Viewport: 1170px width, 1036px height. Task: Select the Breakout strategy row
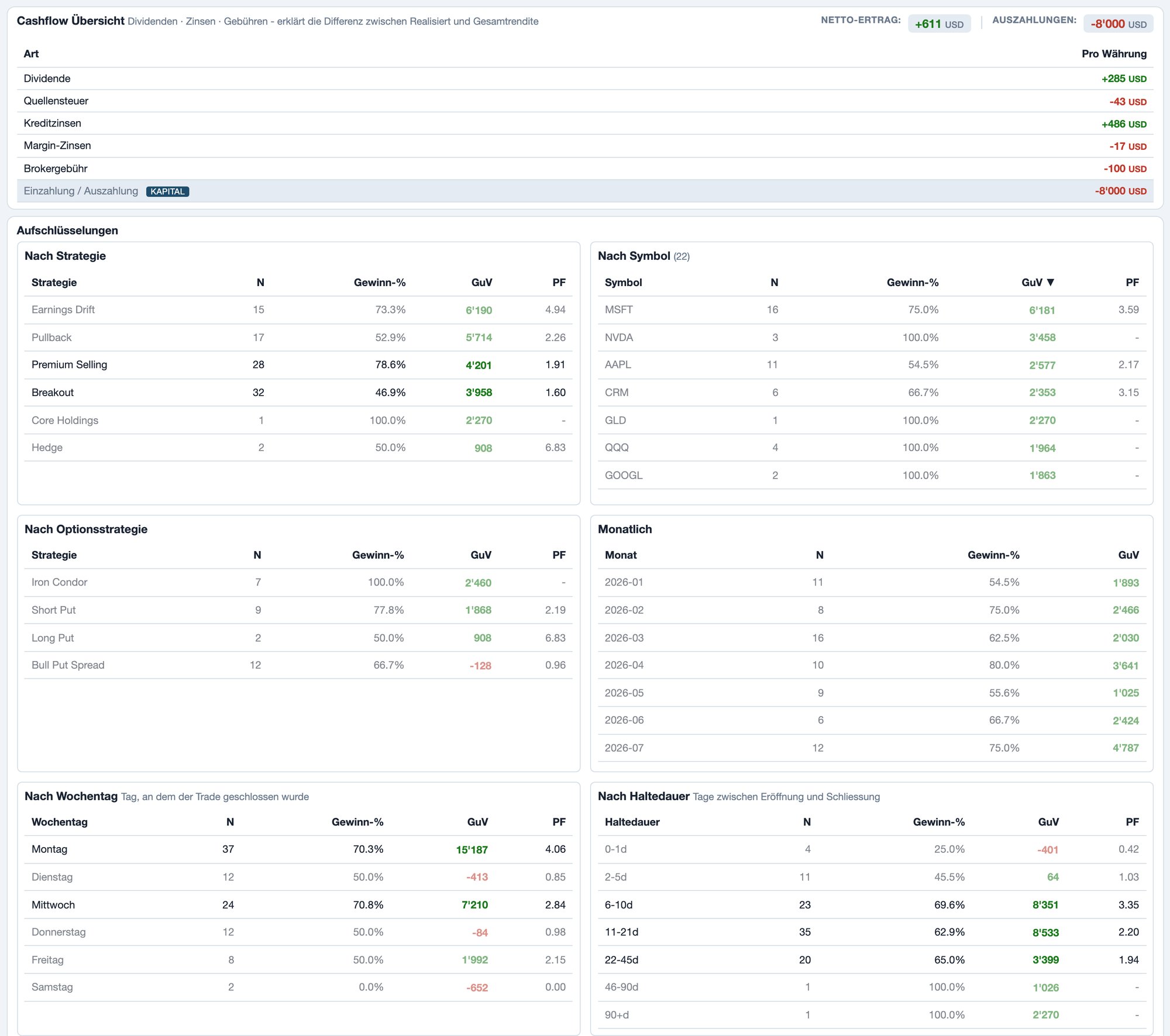tap(298, 393)
